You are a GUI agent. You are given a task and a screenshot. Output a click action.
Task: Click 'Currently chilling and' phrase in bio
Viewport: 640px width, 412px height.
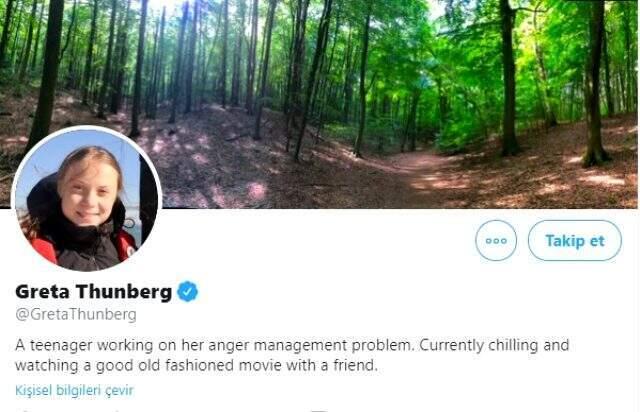pos(494,346)
